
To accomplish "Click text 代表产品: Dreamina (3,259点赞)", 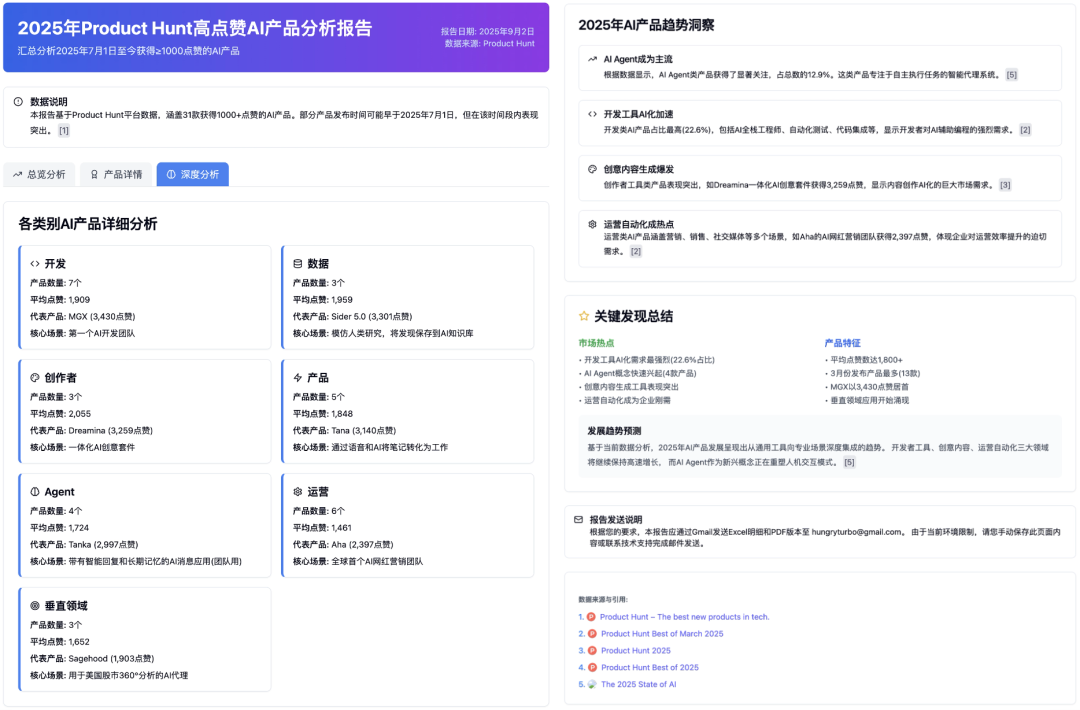I will [x=91, y=430].
